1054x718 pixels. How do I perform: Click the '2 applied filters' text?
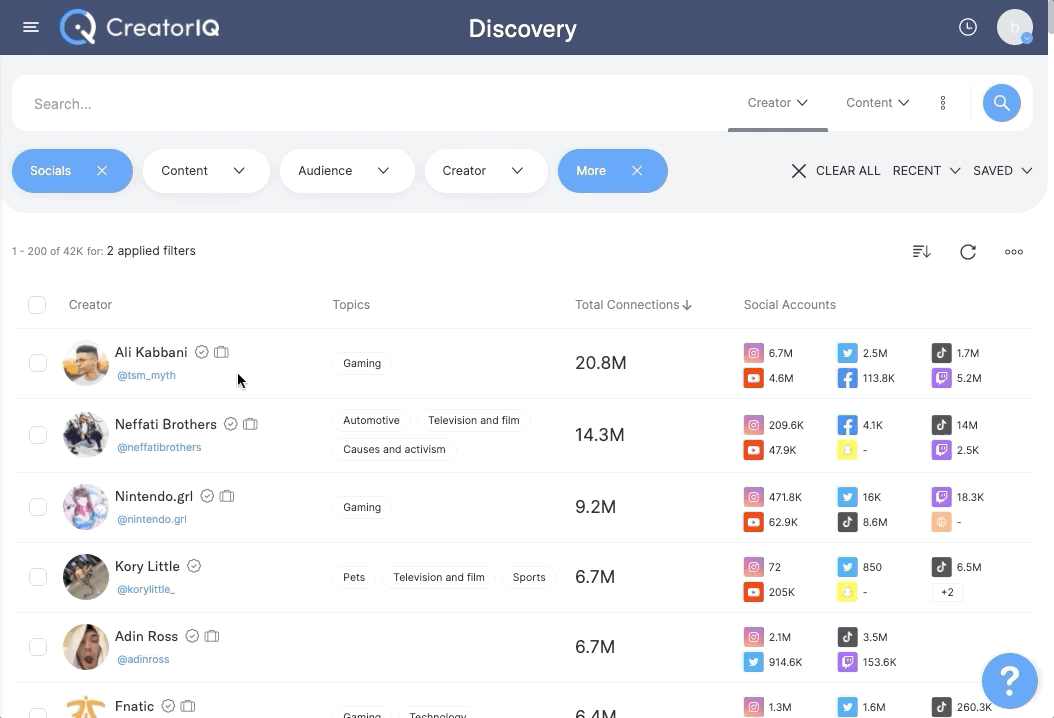[x=151, y=251]
